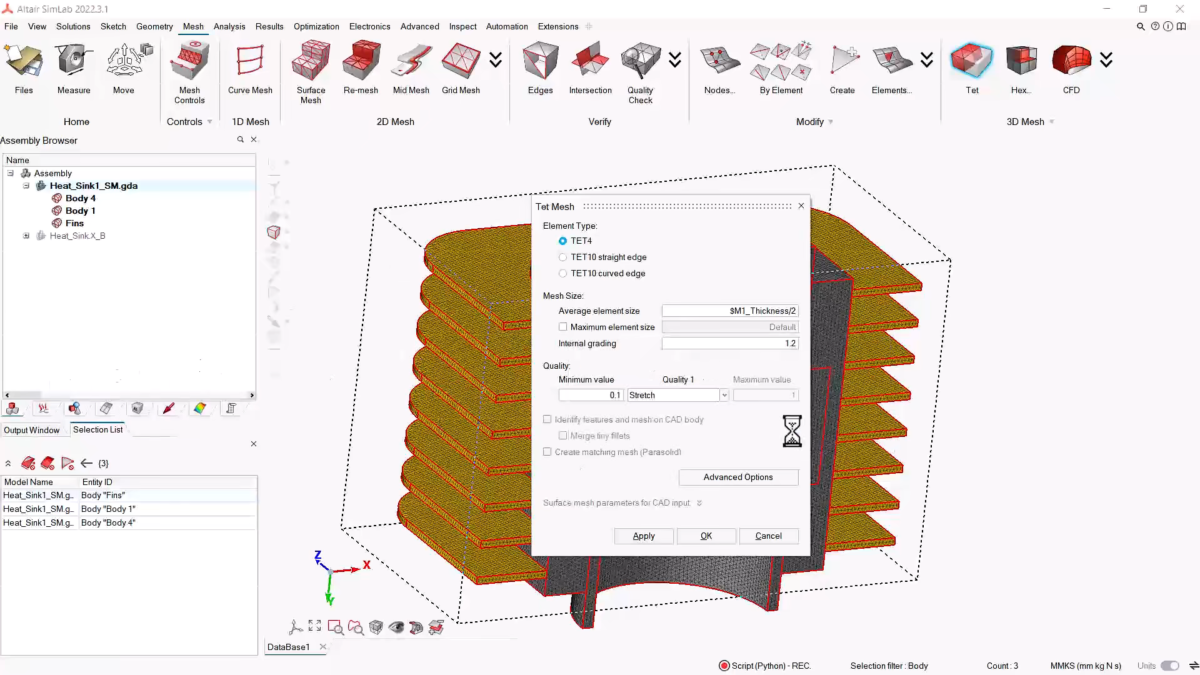The image size is (1200, 675).
Task: Open Advanced Options in Tet Mesh
Action: coord(738,477)
